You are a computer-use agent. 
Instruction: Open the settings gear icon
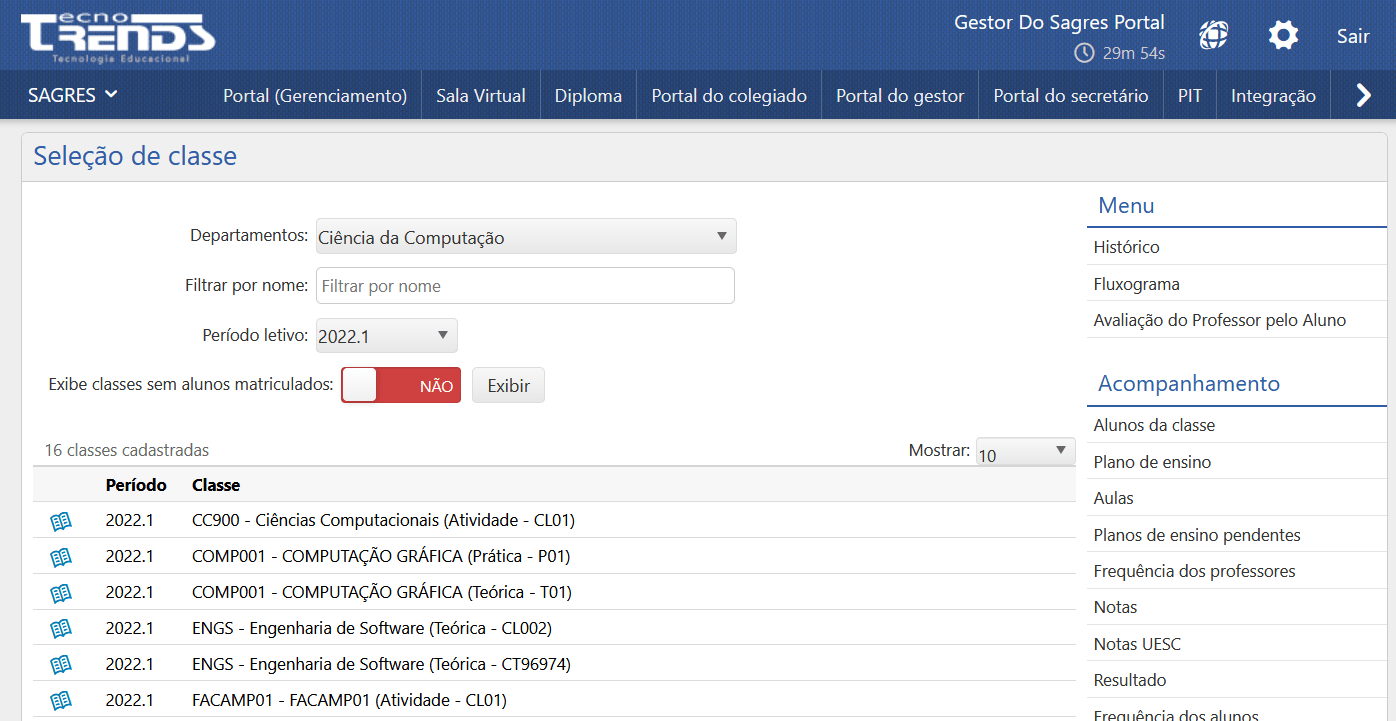pos(1283,34)
